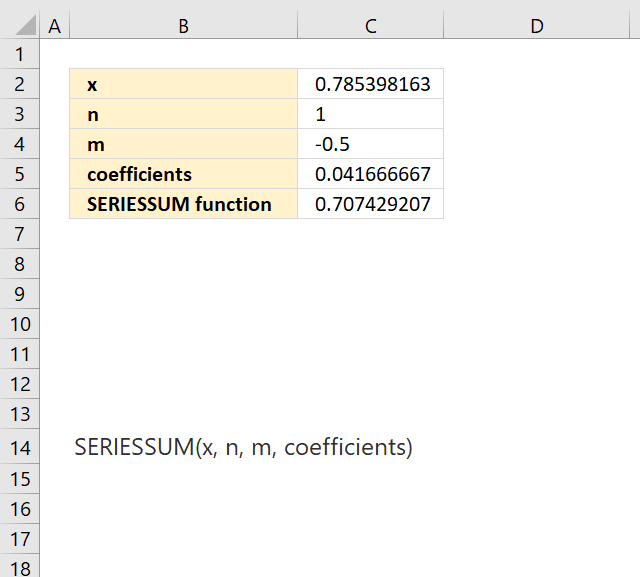640x577 pixels.
Task: Select row 11 header
Action: click(20, 354)
